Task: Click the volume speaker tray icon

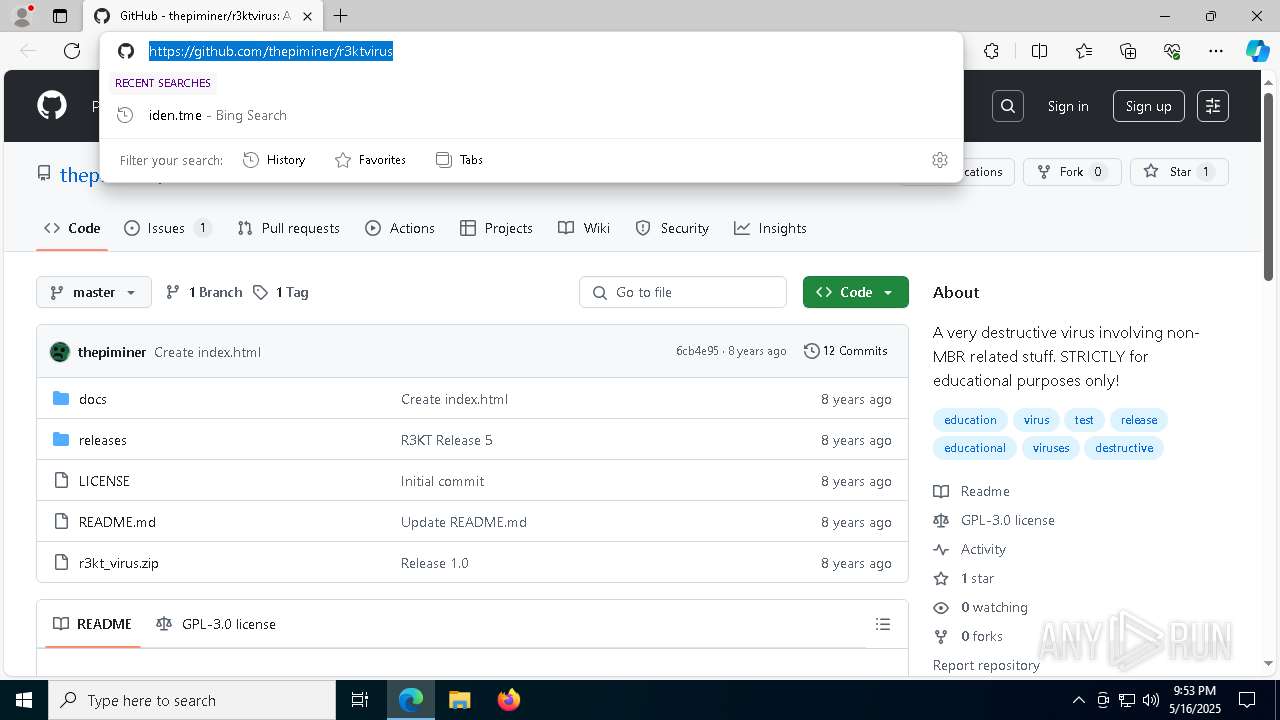Action: click(1151, 700)
